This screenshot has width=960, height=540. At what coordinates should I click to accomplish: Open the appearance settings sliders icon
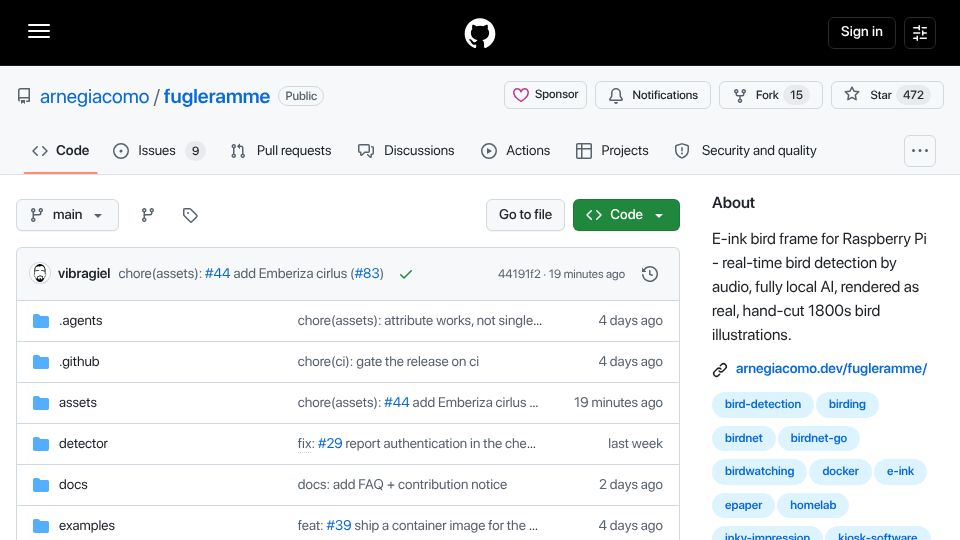[x=920, y=32]
